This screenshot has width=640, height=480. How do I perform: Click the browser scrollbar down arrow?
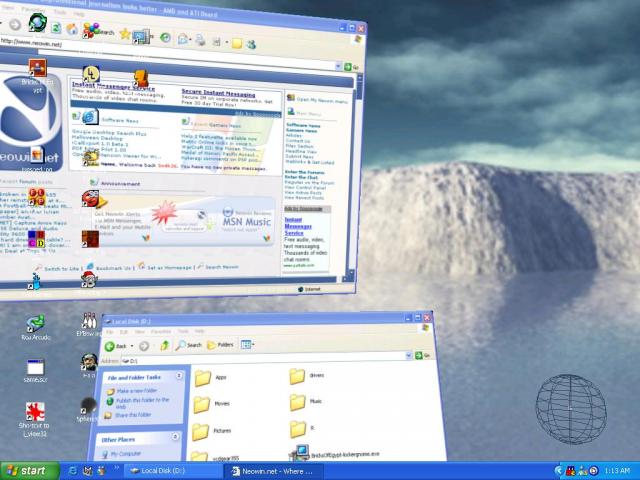point(350,273)
